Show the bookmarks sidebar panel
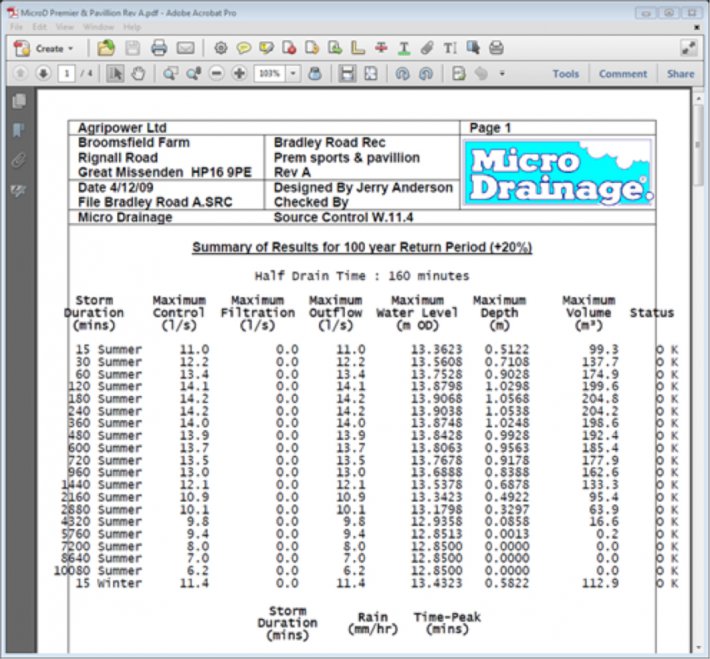This screenshot has height=659, width=710. (x=19, y=130)
